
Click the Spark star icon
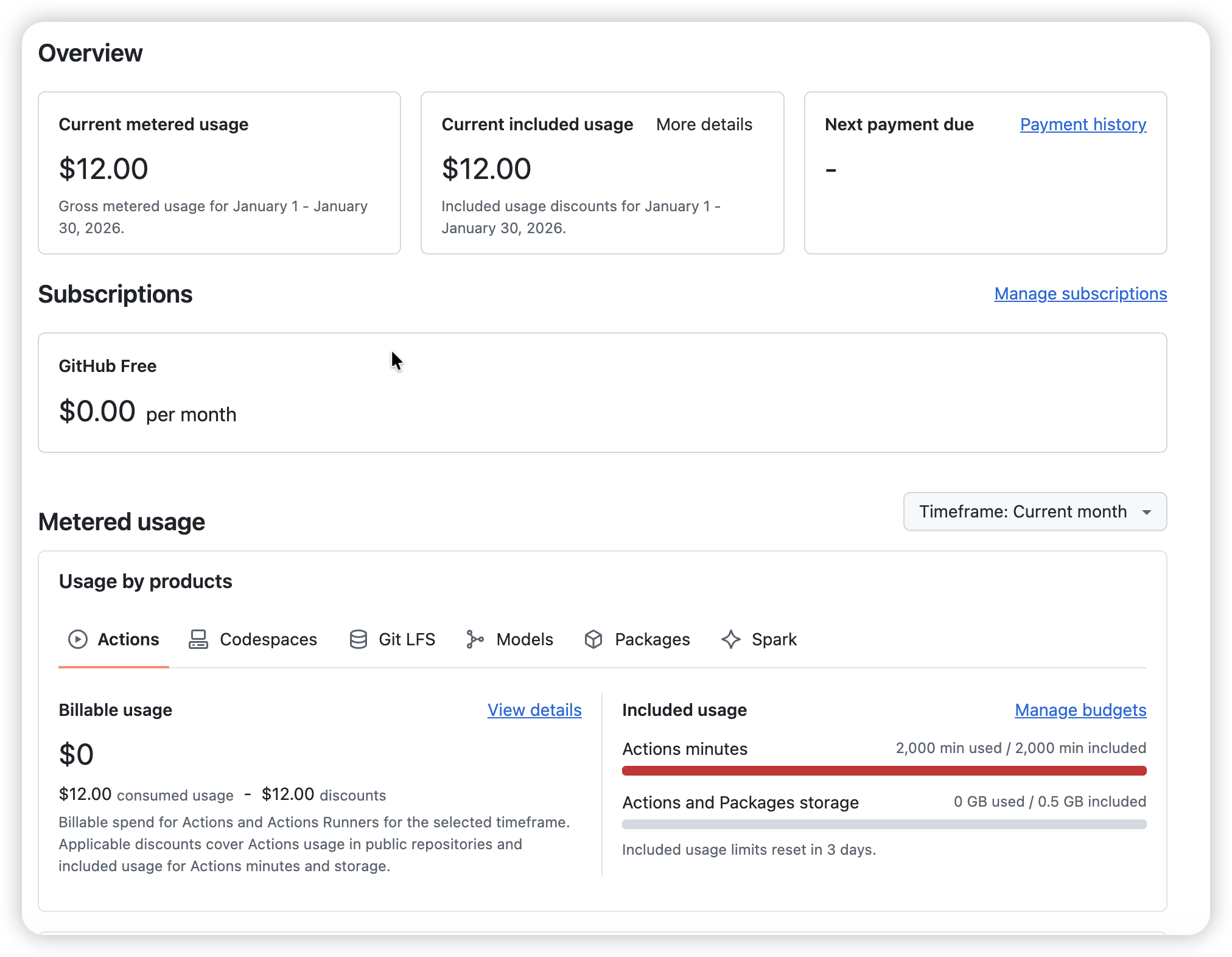(731, 639)
